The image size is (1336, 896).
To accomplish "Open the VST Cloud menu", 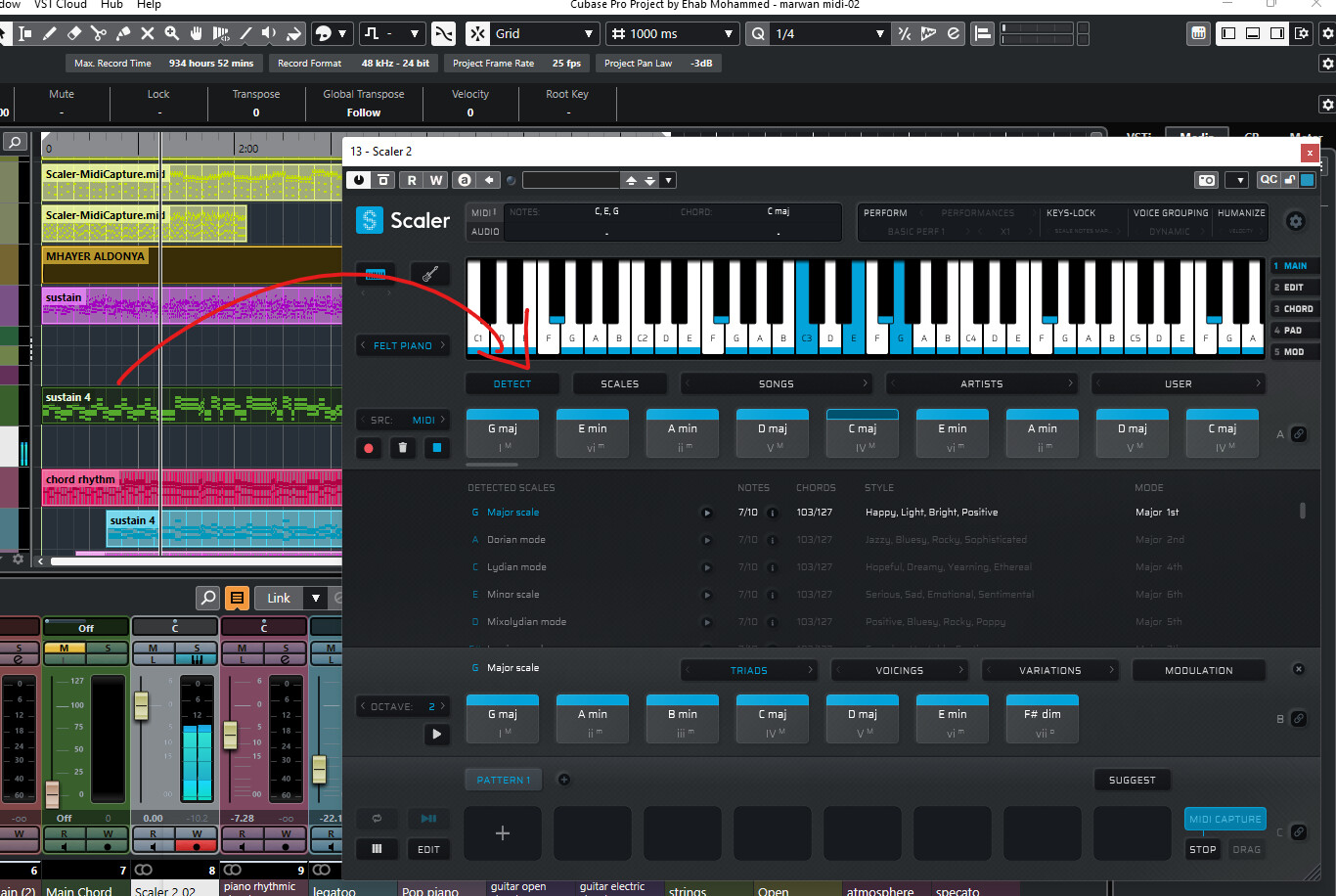I will (x=61, y=5).
